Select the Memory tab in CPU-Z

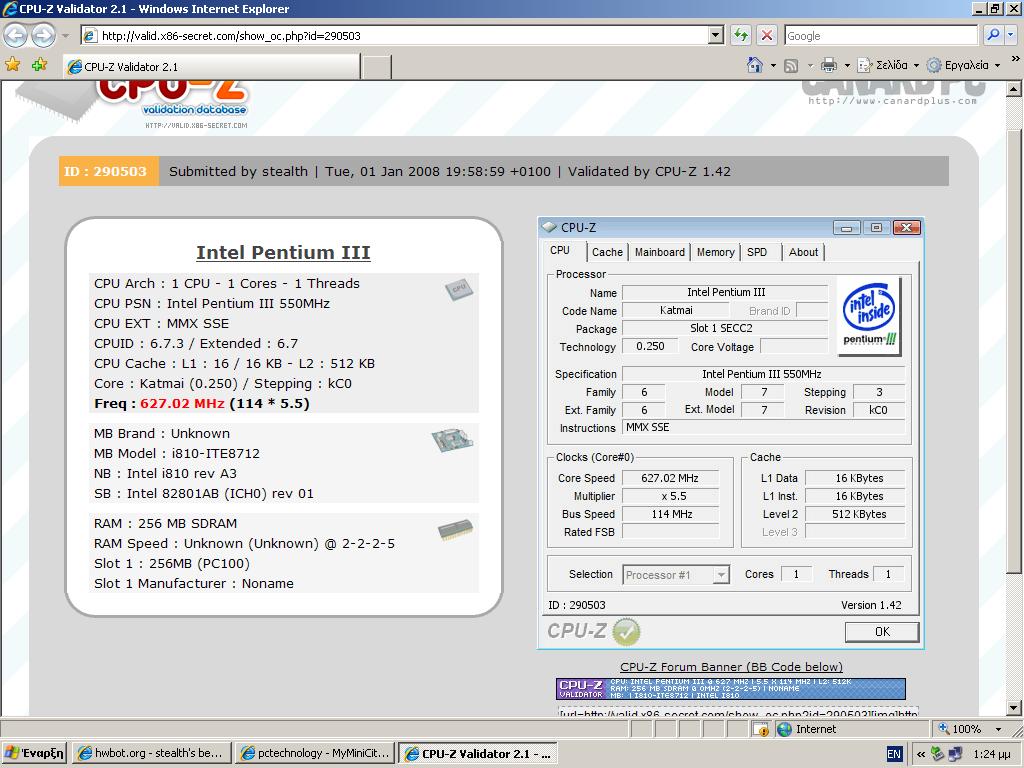tap(715, 252)
